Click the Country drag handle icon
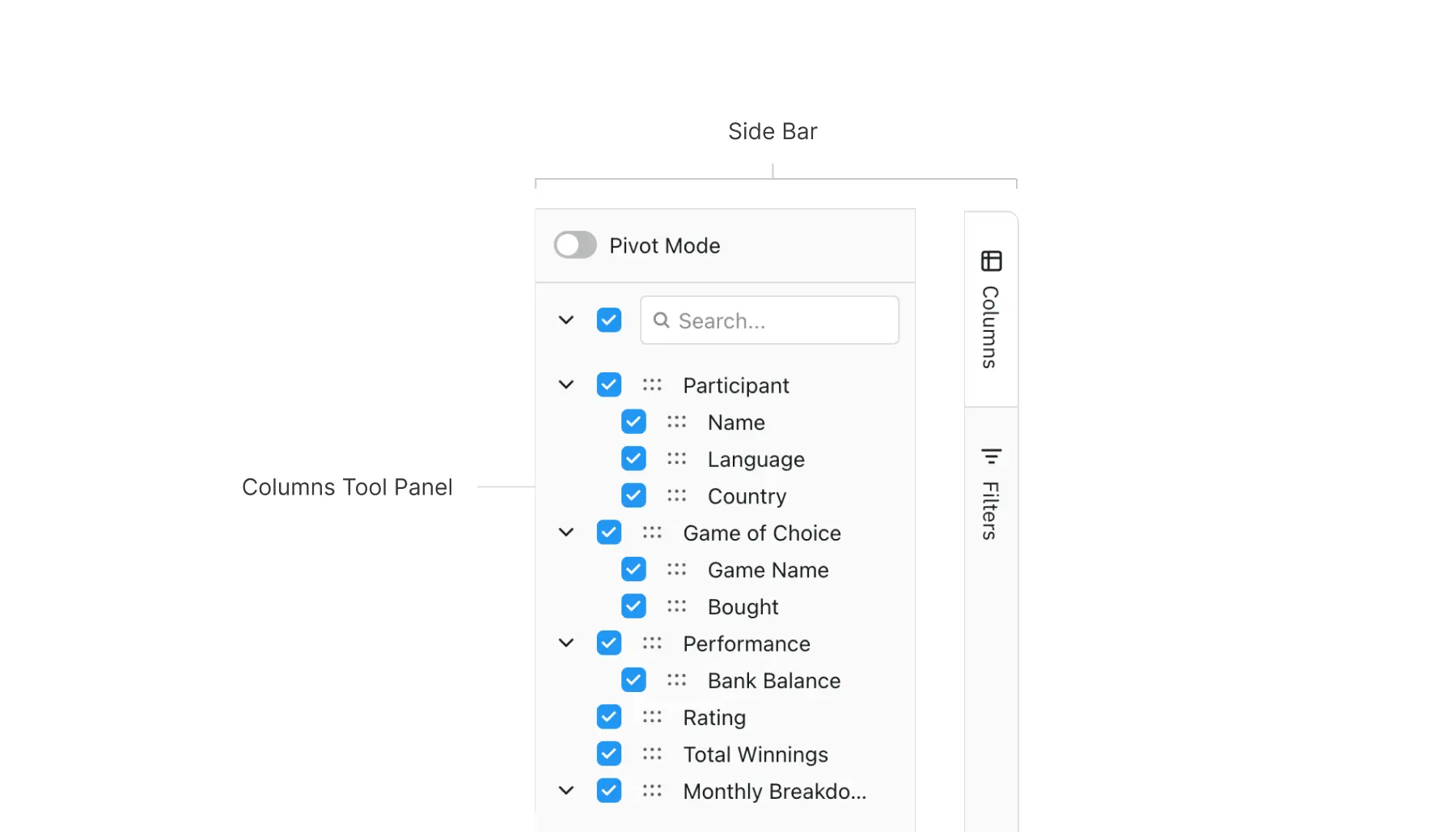1456x832 pixels. point(676,495)
